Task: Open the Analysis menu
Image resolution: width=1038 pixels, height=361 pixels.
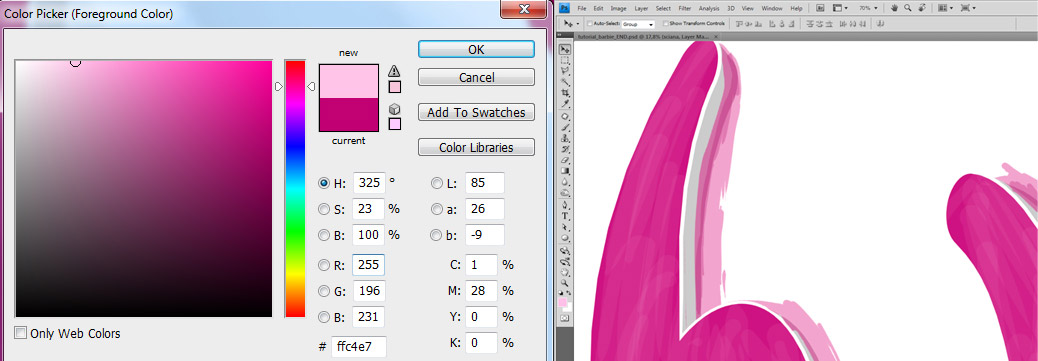Action: click(709, 8)
